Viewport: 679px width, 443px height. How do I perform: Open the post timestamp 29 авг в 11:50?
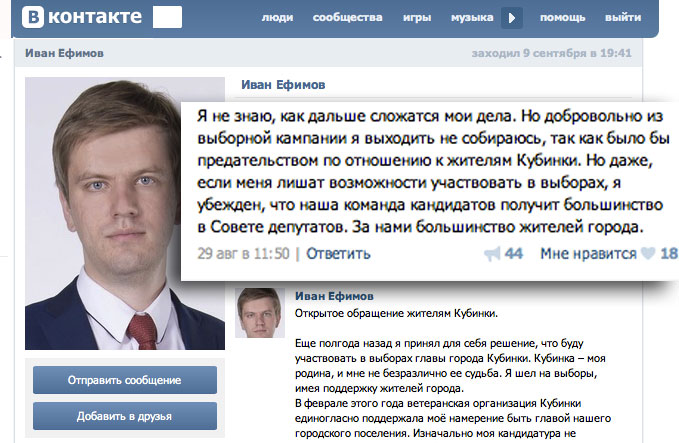pyautogui.click(x=247, y=254)
